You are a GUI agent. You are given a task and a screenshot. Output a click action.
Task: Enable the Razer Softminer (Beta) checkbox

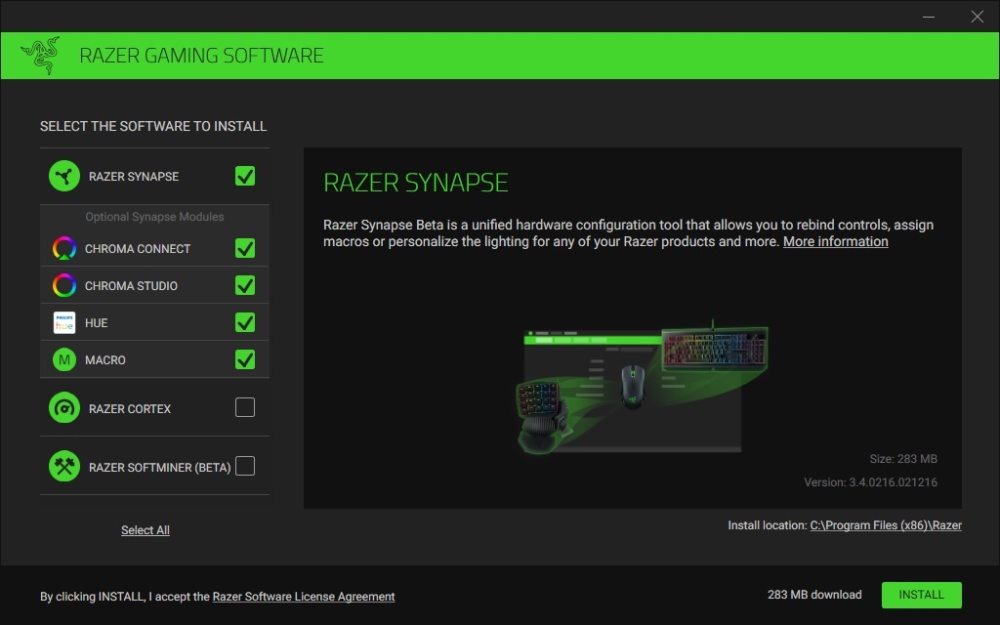click(x=245, y=466)
